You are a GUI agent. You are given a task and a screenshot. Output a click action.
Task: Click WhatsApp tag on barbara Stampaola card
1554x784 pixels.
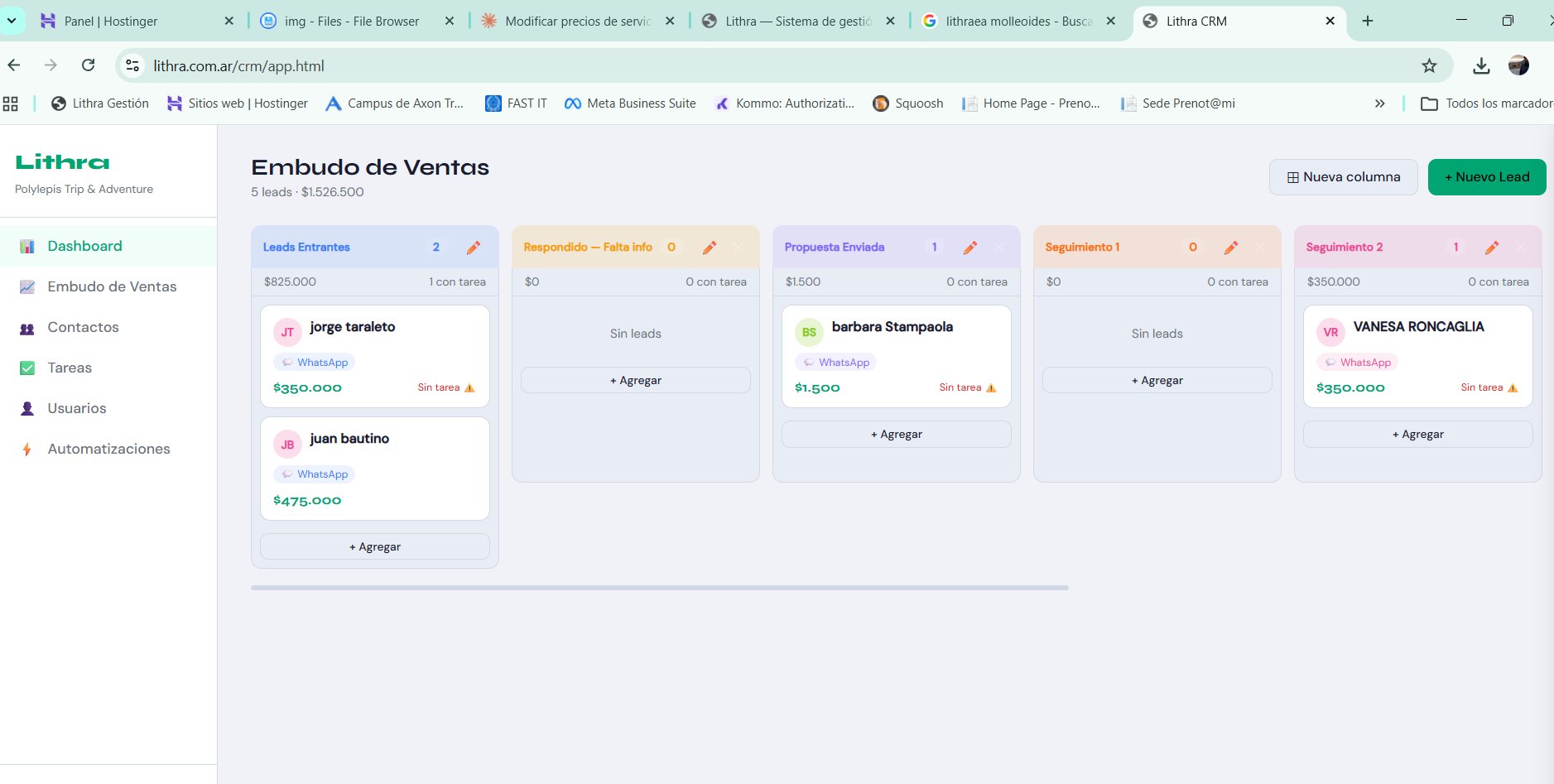point(835,363)
